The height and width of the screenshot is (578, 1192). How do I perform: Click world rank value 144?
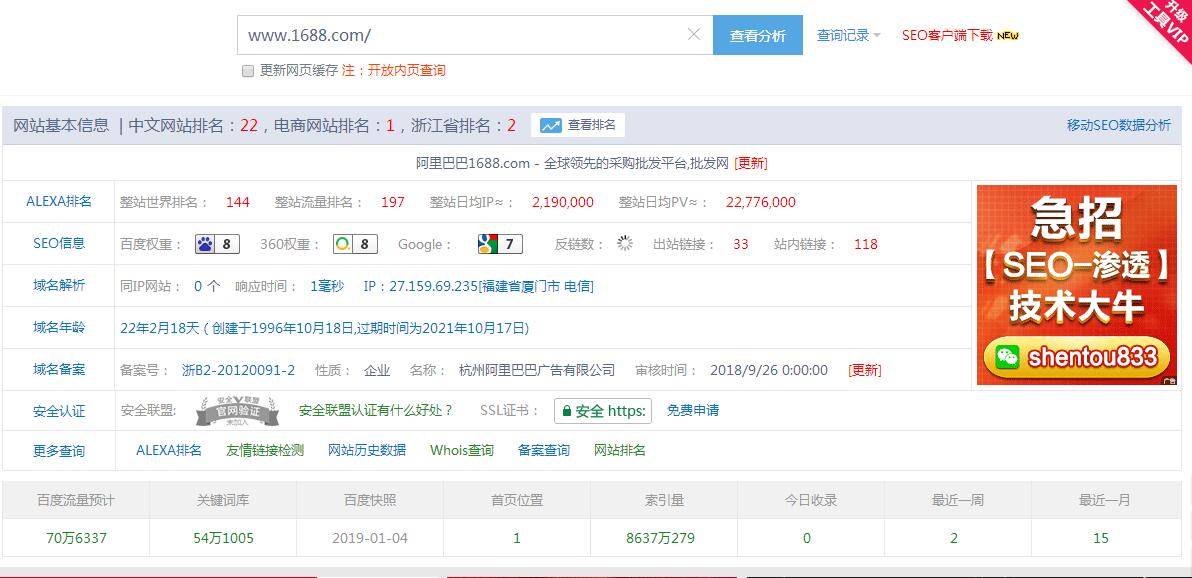pos(237,202)
